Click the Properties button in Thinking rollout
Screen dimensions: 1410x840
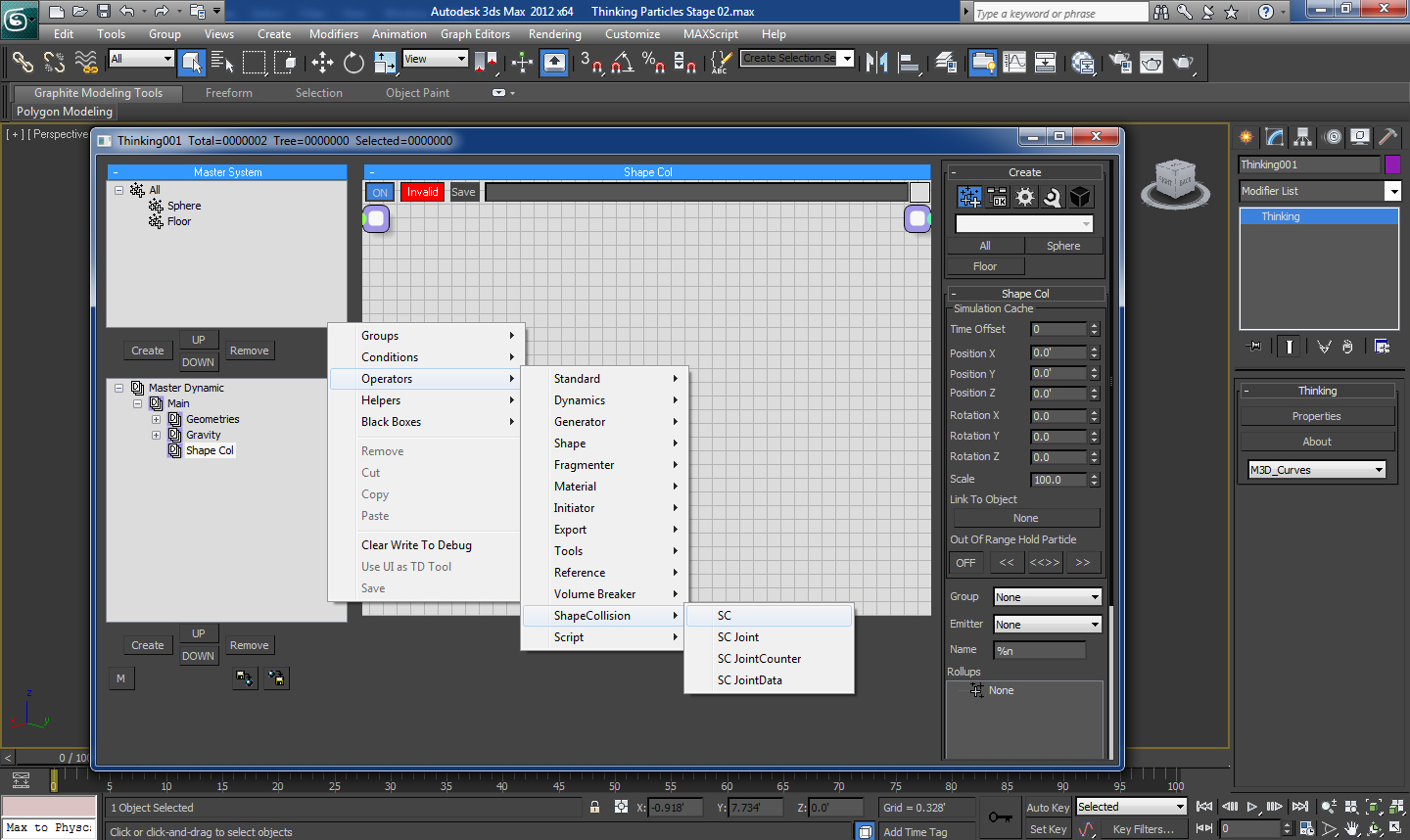[x=1316, y=416]
